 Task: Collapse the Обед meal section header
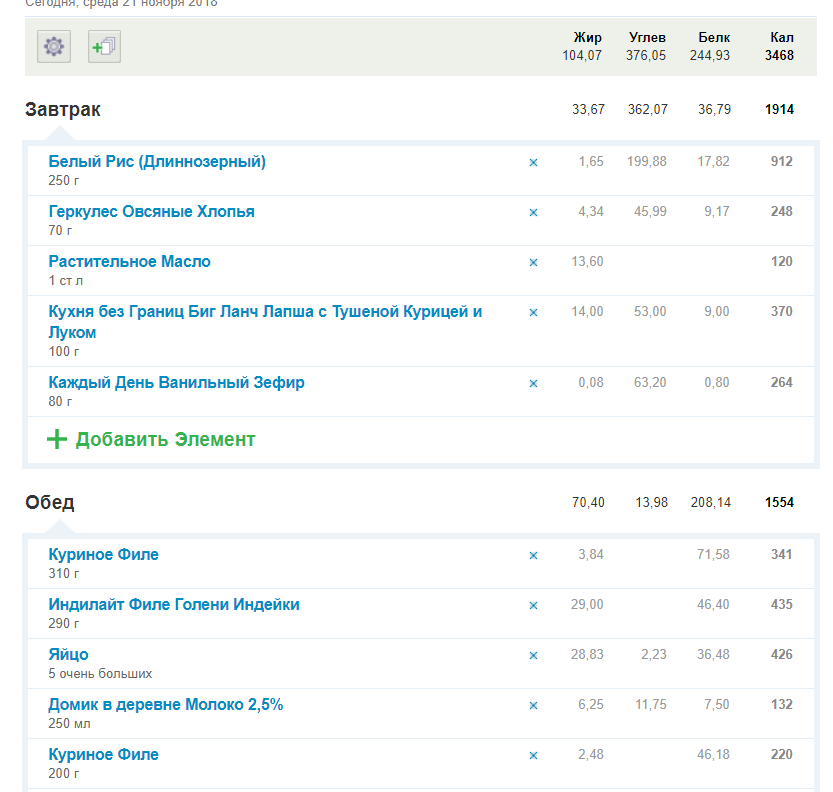(50, 502)
